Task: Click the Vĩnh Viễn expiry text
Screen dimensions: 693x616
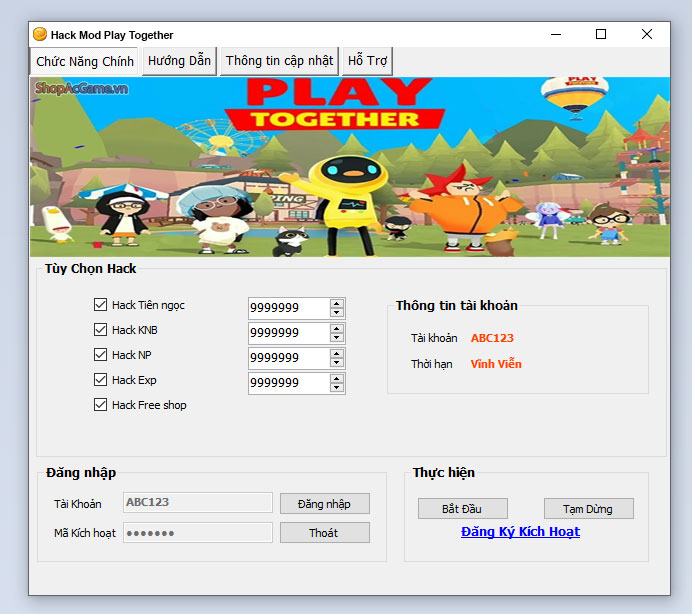Action: point(496,364)
